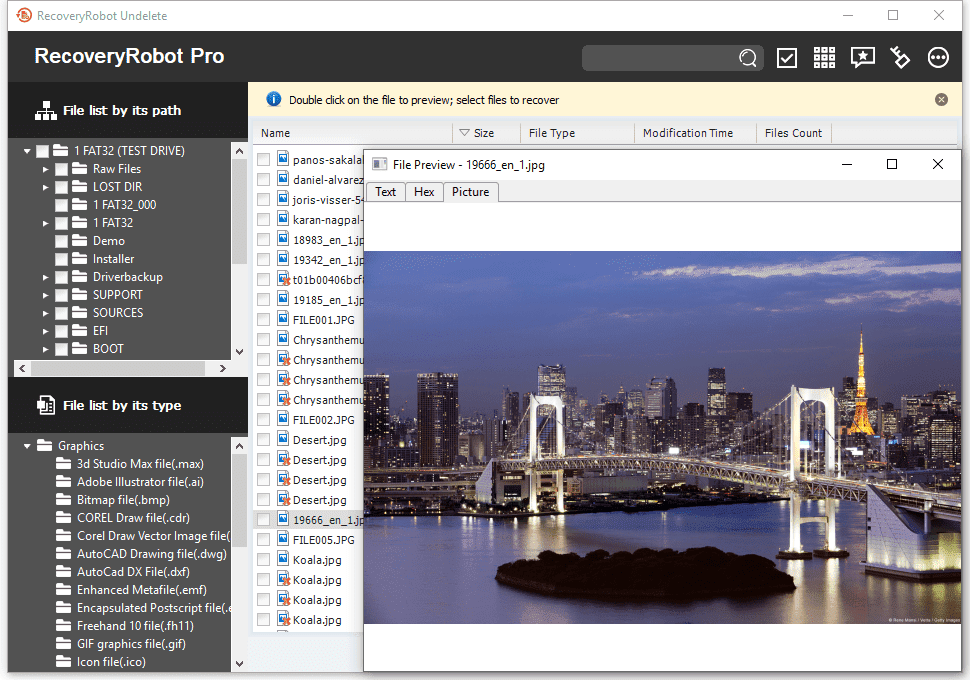The height and width of the screenshot is (680, 970).
Task: Click the Demo folder icon
Action: 79,240
